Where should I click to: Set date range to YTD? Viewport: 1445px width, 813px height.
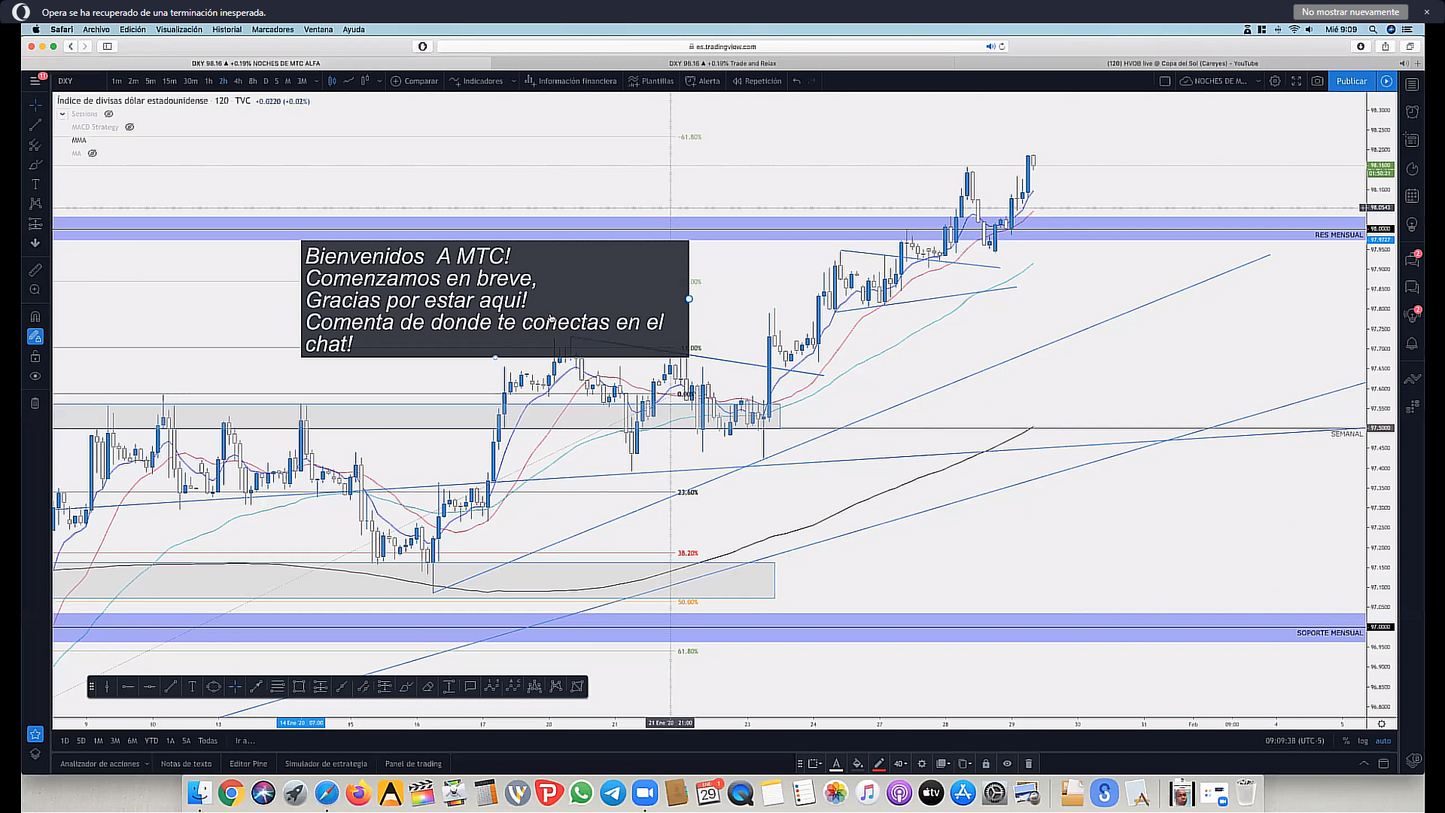(151, 741)
